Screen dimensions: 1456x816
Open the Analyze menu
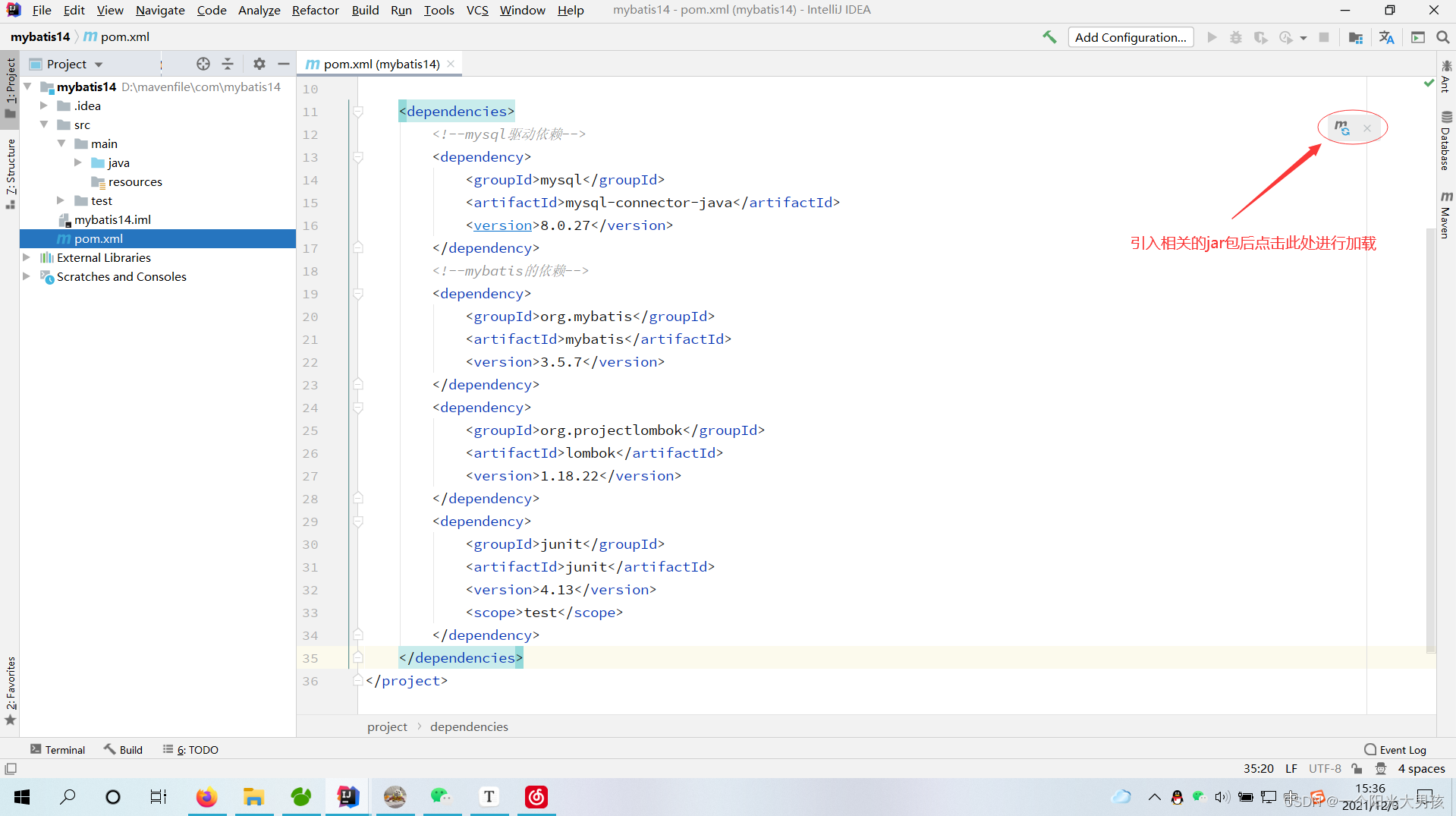[259, 10]
